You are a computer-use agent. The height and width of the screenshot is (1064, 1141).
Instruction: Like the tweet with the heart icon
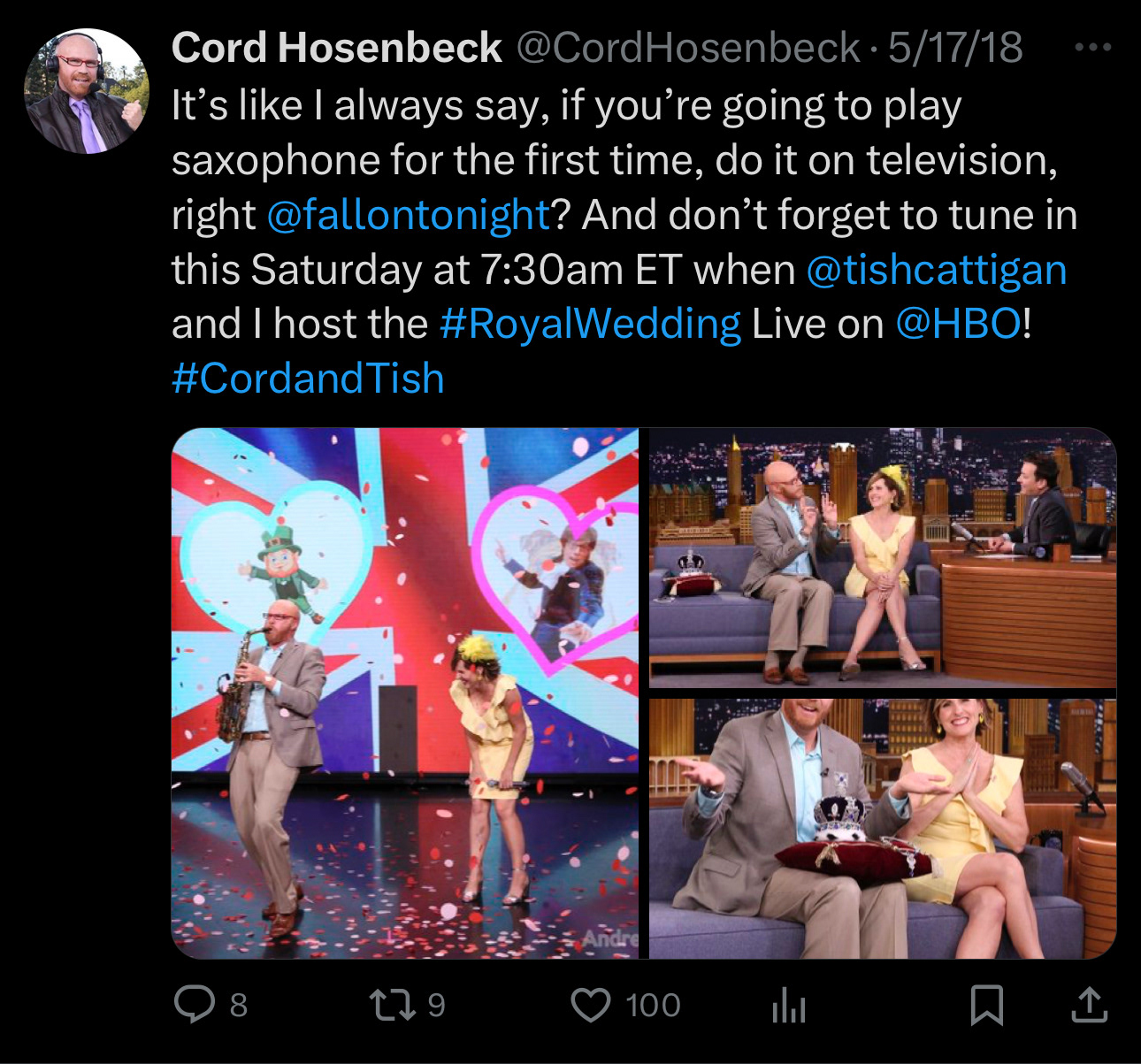coord(591,1005)
